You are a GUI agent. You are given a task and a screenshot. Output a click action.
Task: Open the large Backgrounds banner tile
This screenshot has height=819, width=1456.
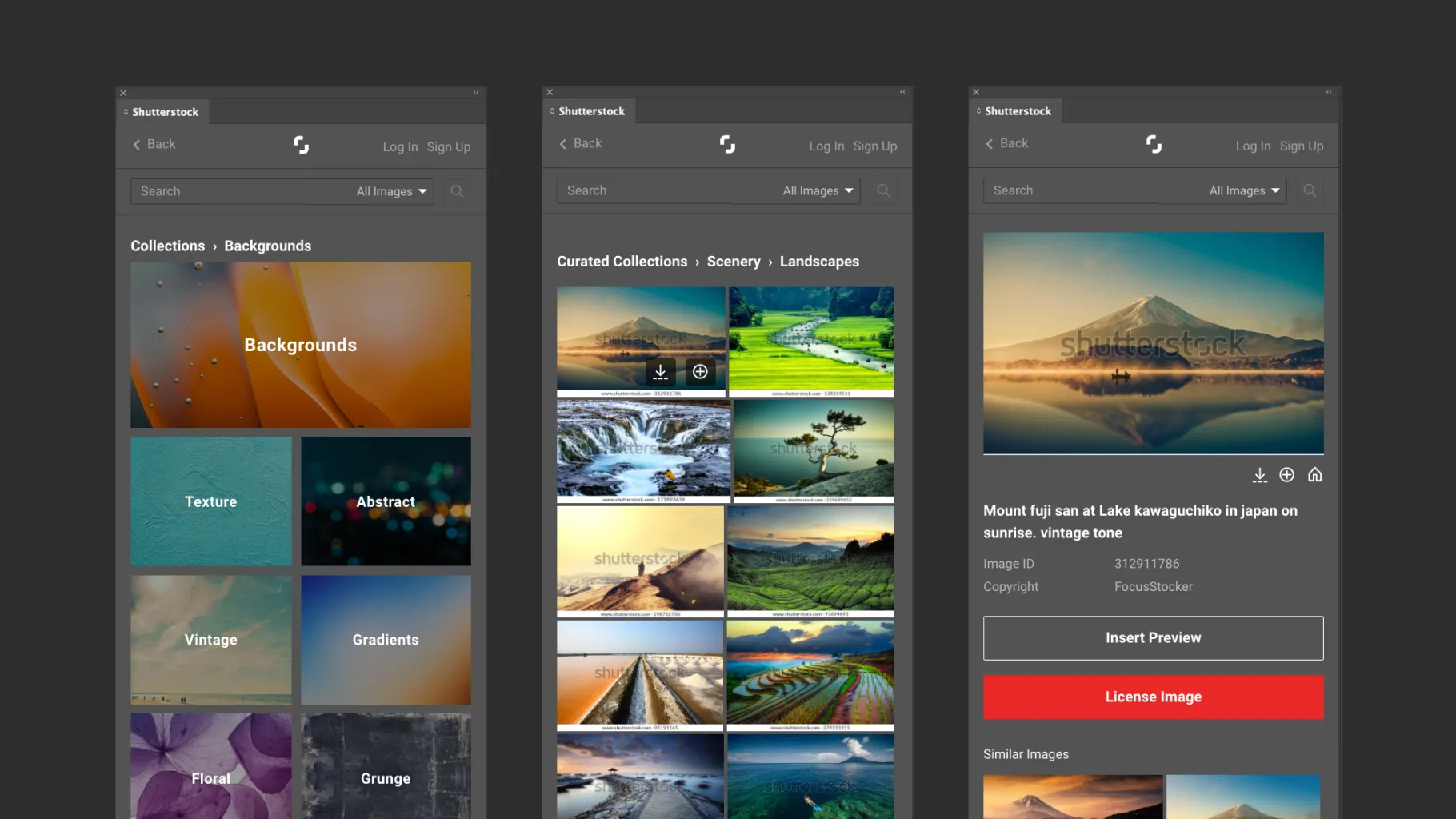pyautogui.click(x=301, y=345)
